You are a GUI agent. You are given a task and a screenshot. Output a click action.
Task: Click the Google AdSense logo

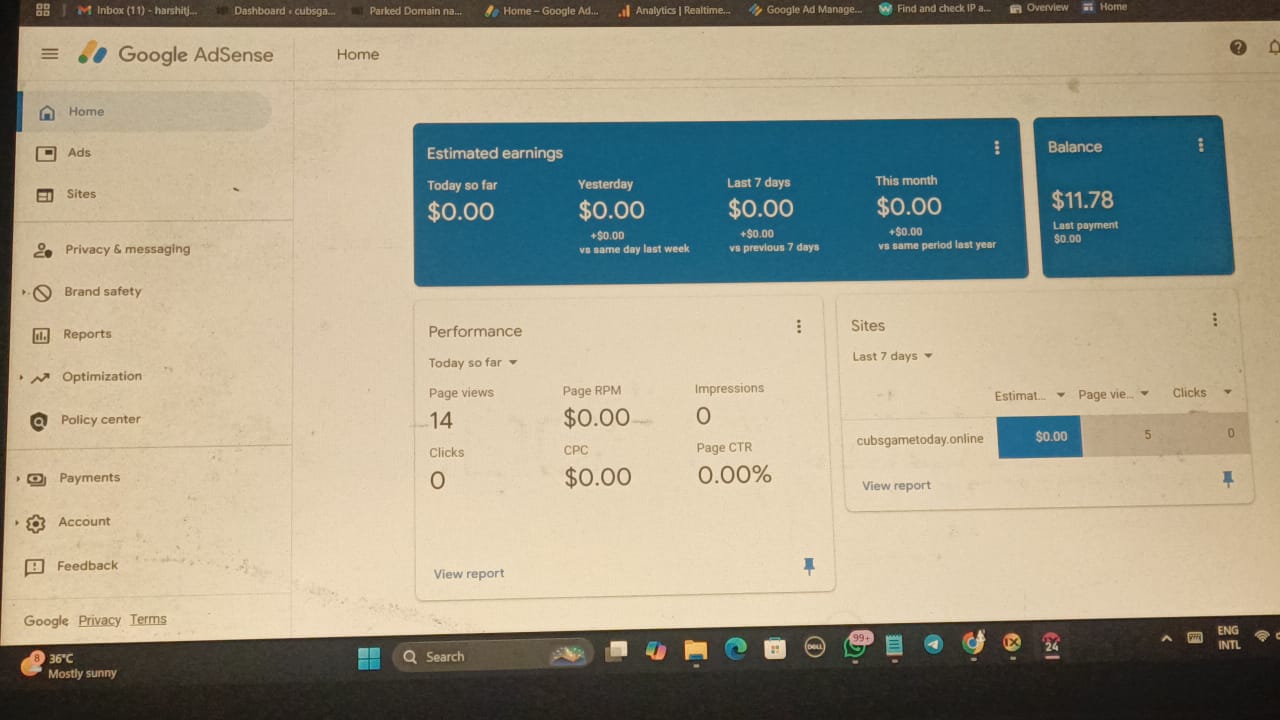tap(177, 54)
